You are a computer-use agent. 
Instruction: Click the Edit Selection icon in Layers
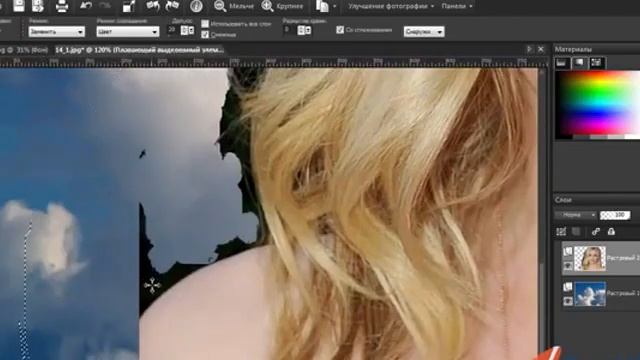561,232
